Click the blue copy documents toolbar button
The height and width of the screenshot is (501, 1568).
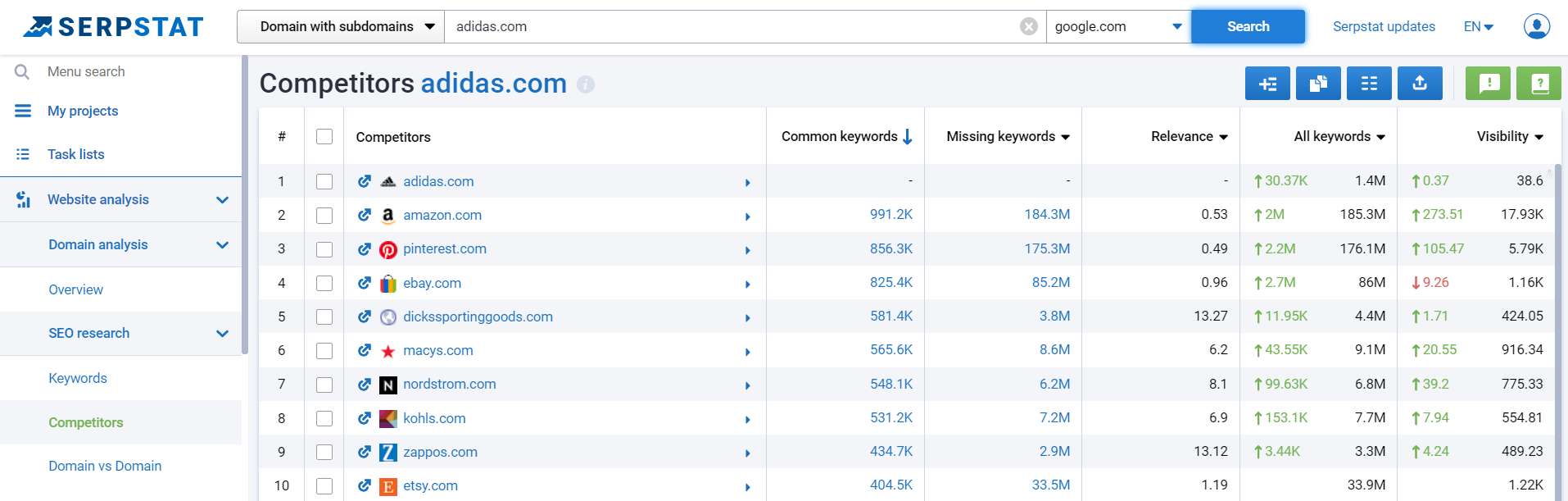pyautogui.click(x=1318, y=83)
